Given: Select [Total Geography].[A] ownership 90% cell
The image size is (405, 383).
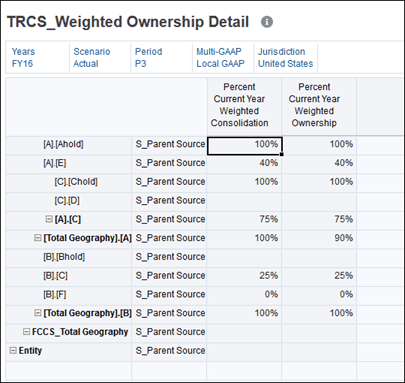Looking at the screenshot, I should pyautogui.click(x=319, y=239).
